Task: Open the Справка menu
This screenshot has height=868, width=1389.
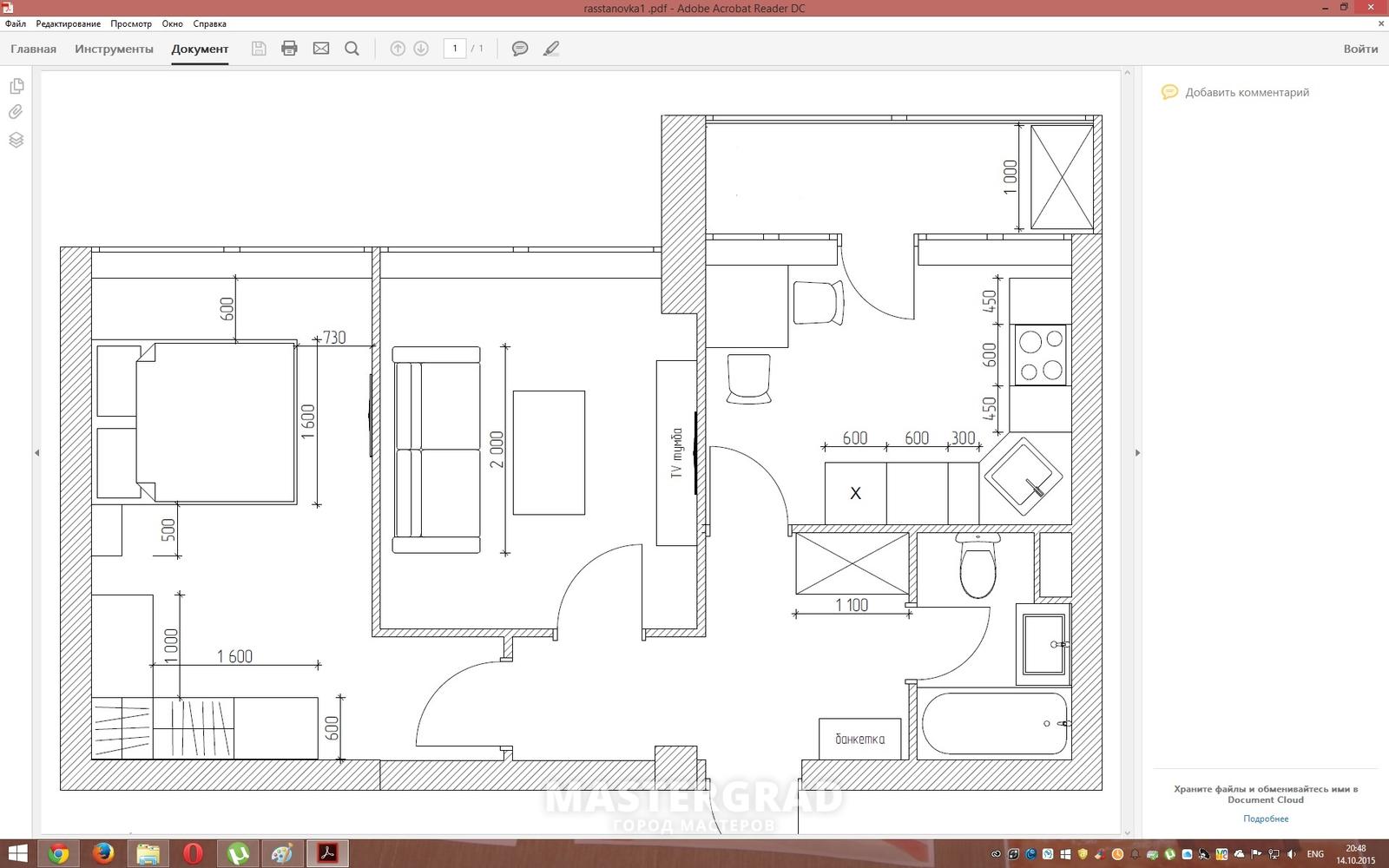Action: (209, 23)
